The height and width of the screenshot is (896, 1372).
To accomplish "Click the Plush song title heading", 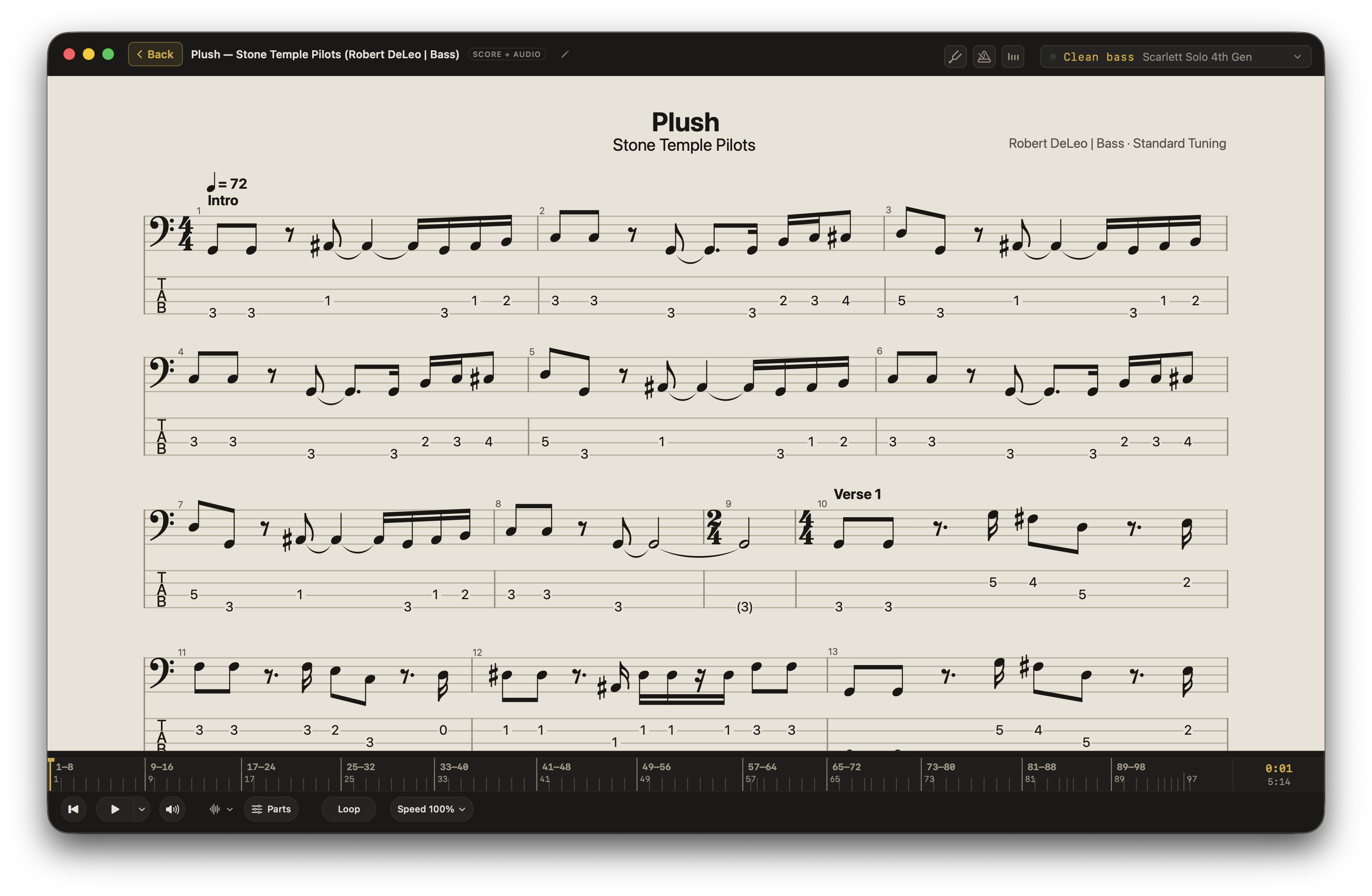I will click(686, 122).
